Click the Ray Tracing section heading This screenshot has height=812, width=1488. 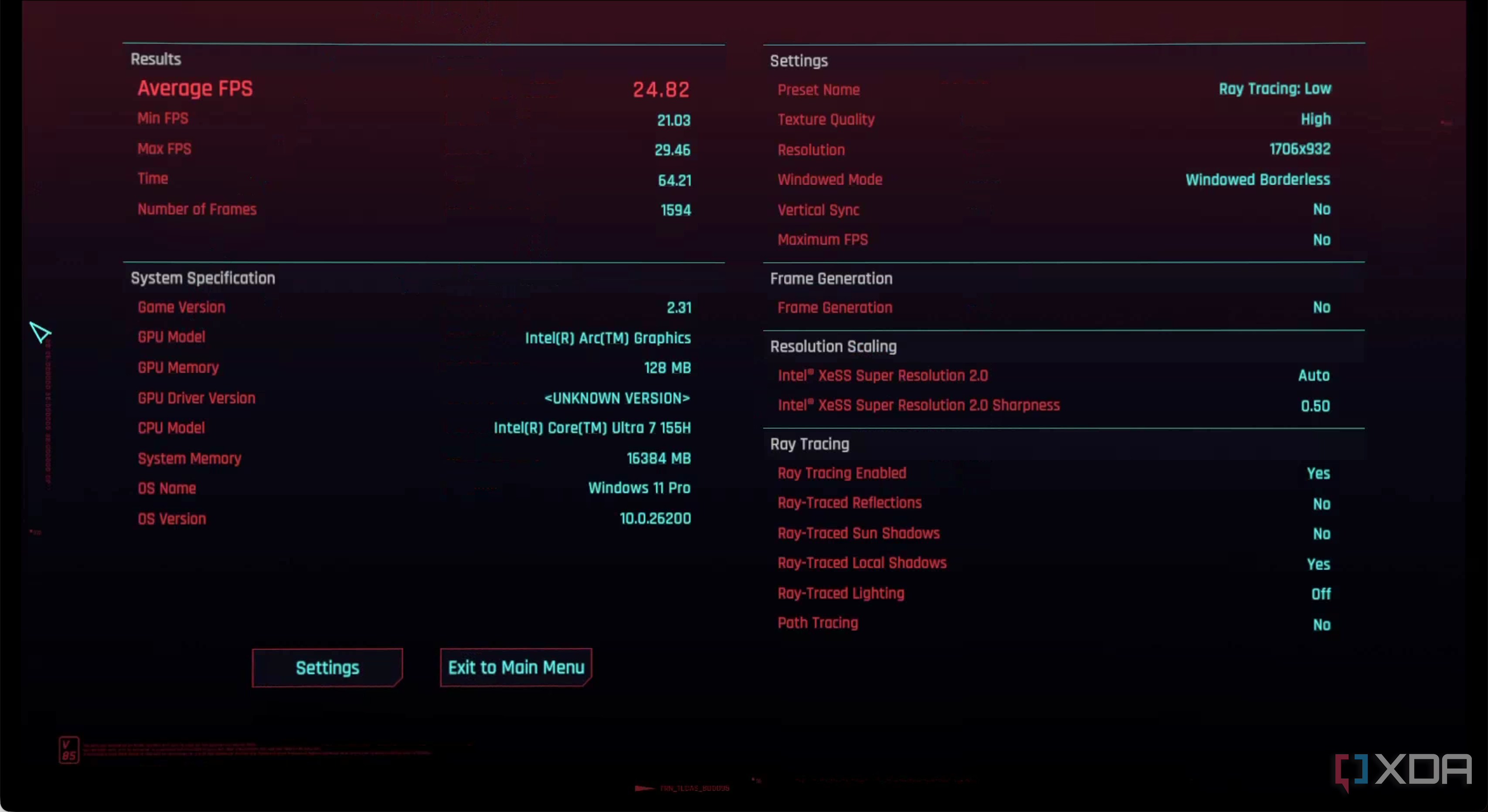click(809, 444)
